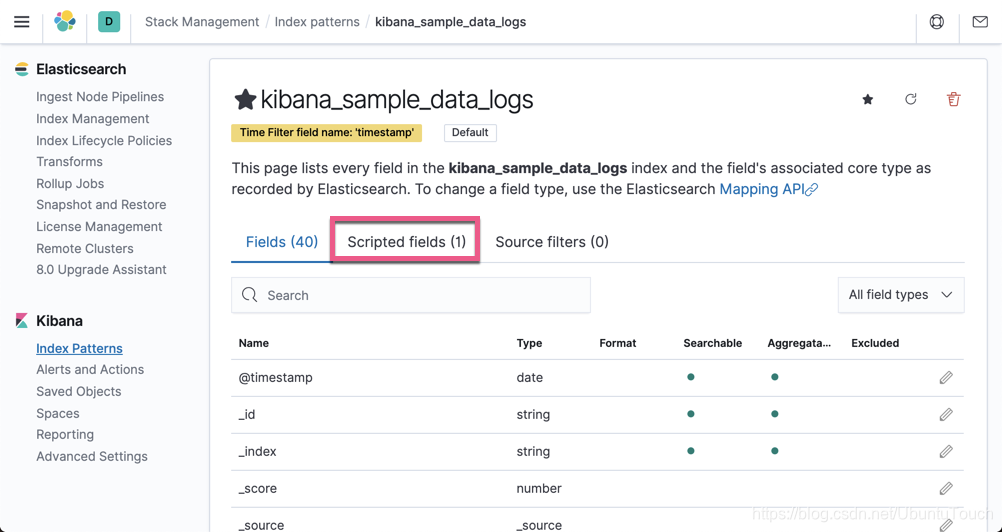Open the Mapping API link
Screen dimensions: 1002x532
point(767,189)
